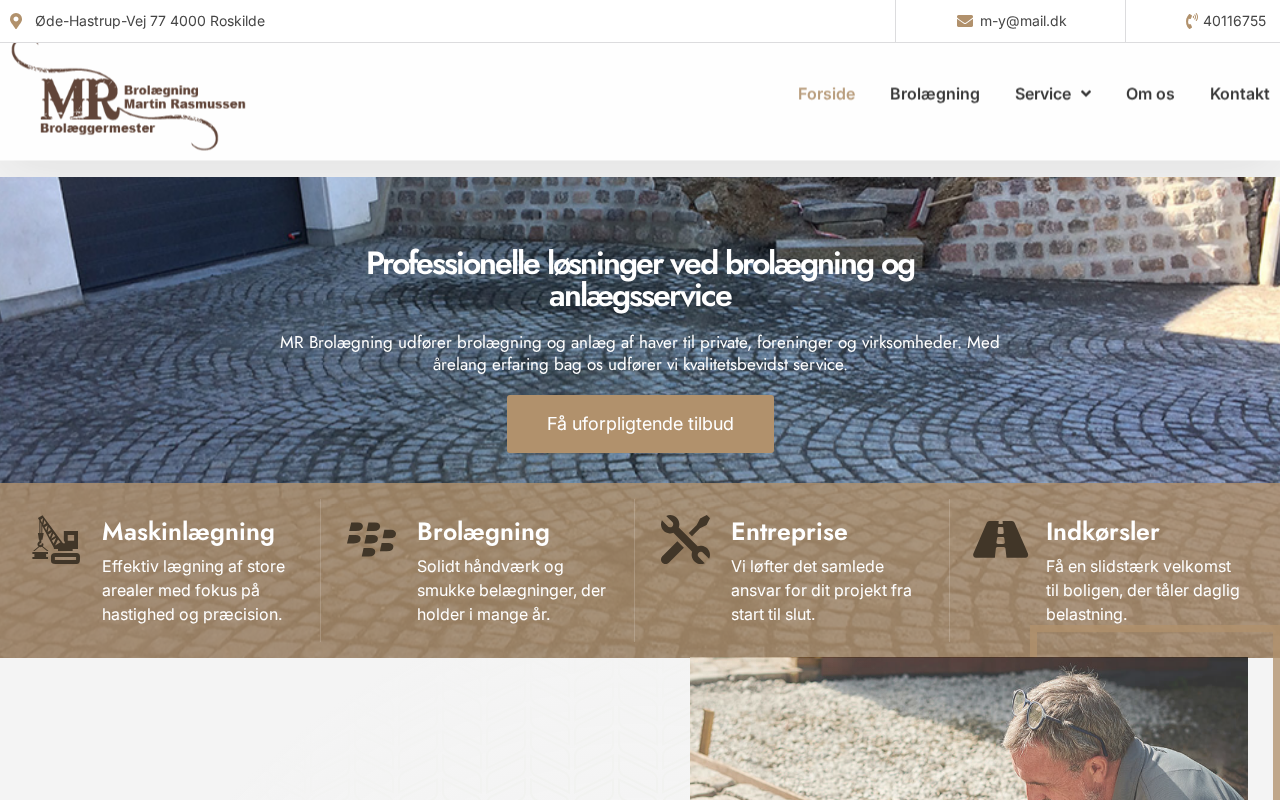Viewport: 1280px width, 800px height.
Task: Click the Brolægning paving stones icon
Action: 371,540
